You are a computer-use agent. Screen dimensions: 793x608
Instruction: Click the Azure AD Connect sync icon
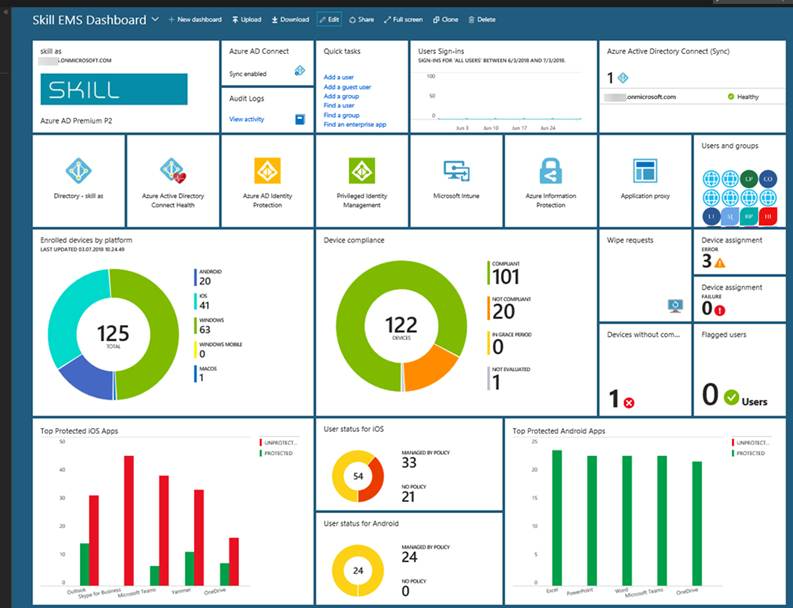point(299,71)
